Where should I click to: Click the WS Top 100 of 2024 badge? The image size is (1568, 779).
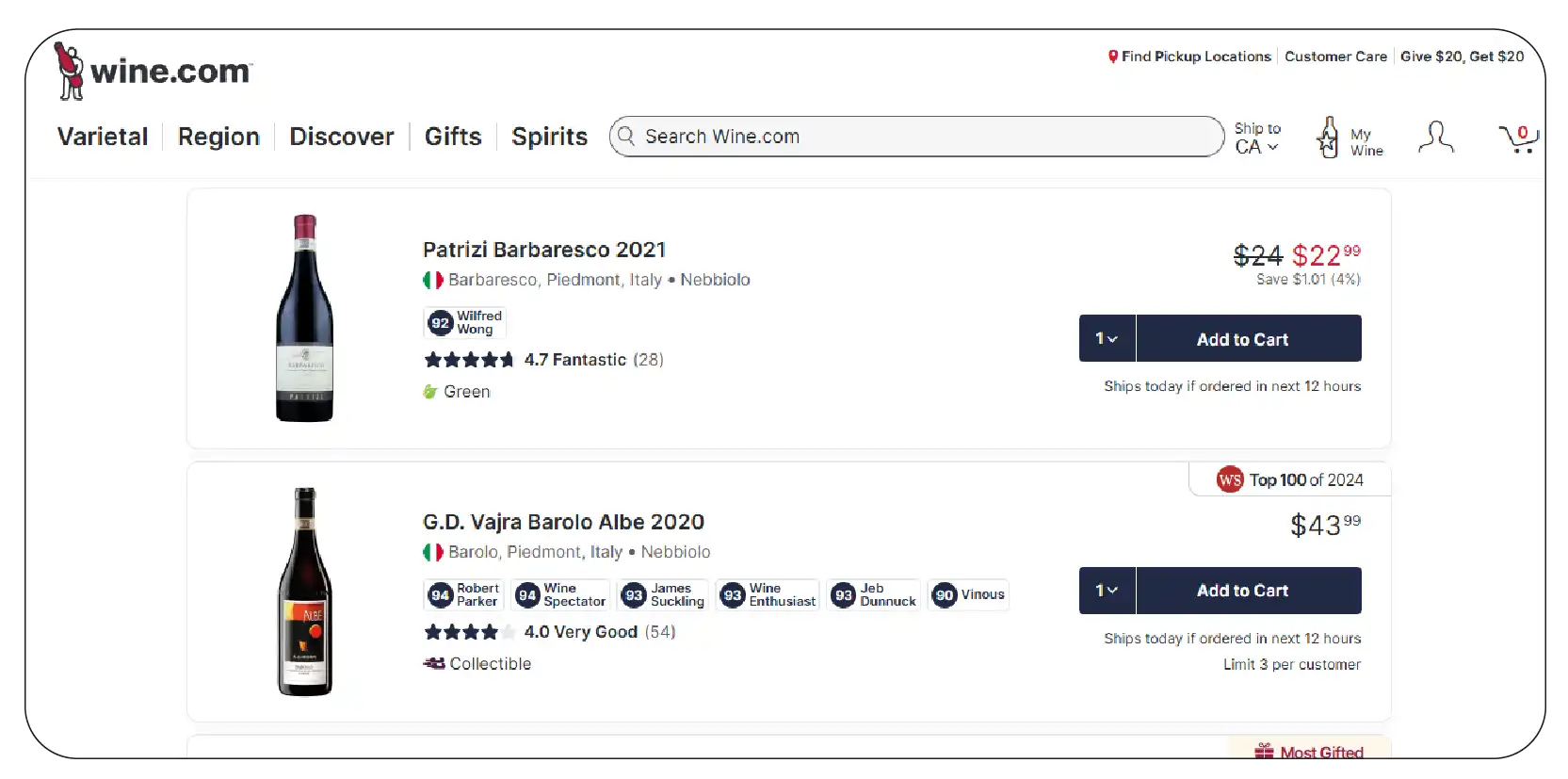[1290, 480]
